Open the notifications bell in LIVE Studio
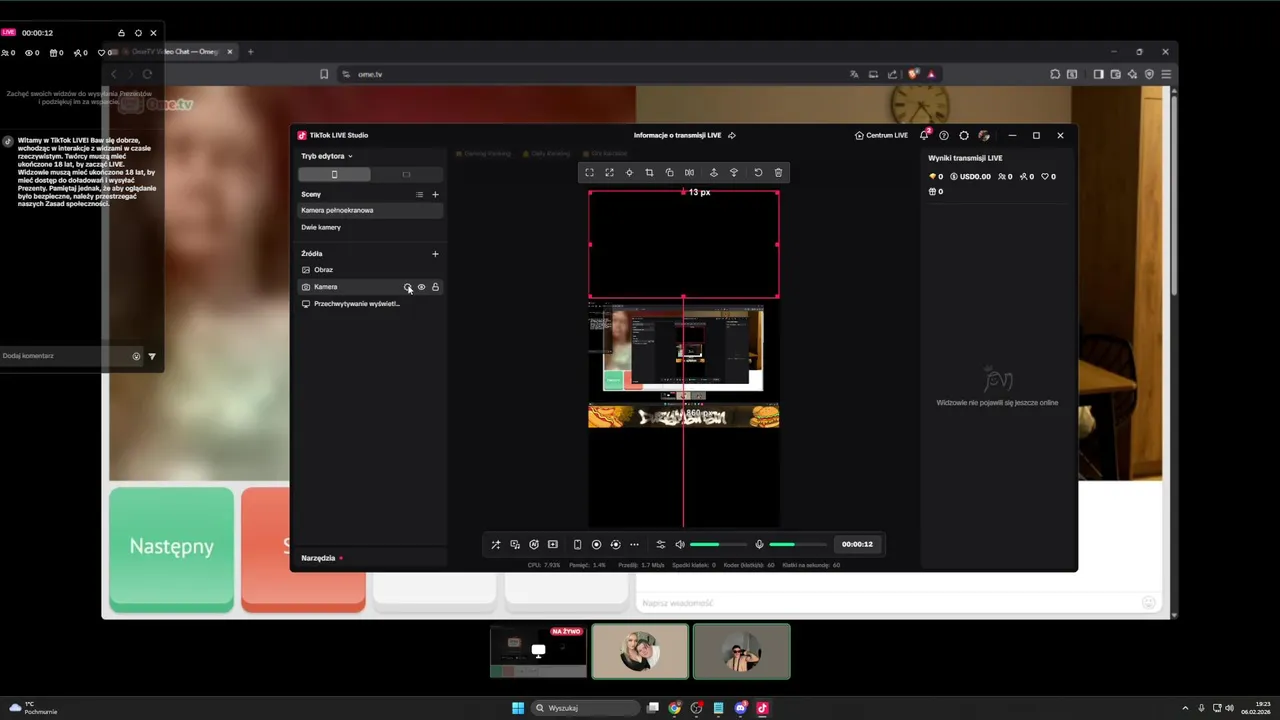This screenshot has width=1280, height=720. tap(924, 135)
